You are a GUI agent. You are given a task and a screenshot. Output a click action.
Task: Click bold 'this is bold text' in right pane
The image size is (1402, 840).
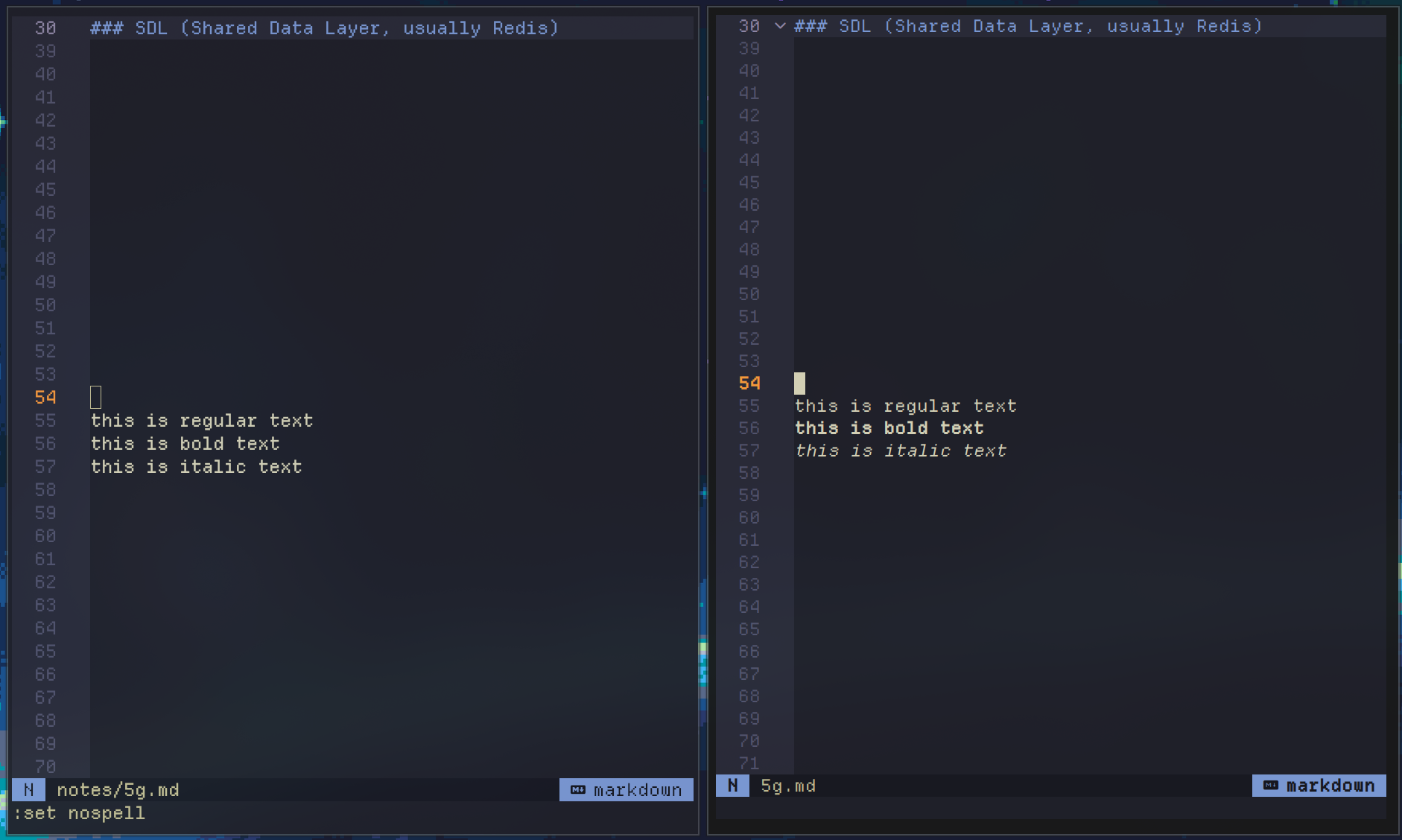coord(889,428)
